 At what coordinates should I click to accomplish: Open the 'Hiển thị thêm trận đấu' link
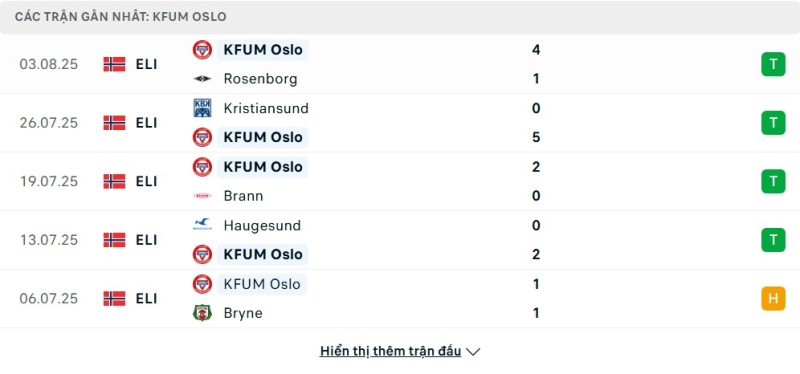coord(390,352)
